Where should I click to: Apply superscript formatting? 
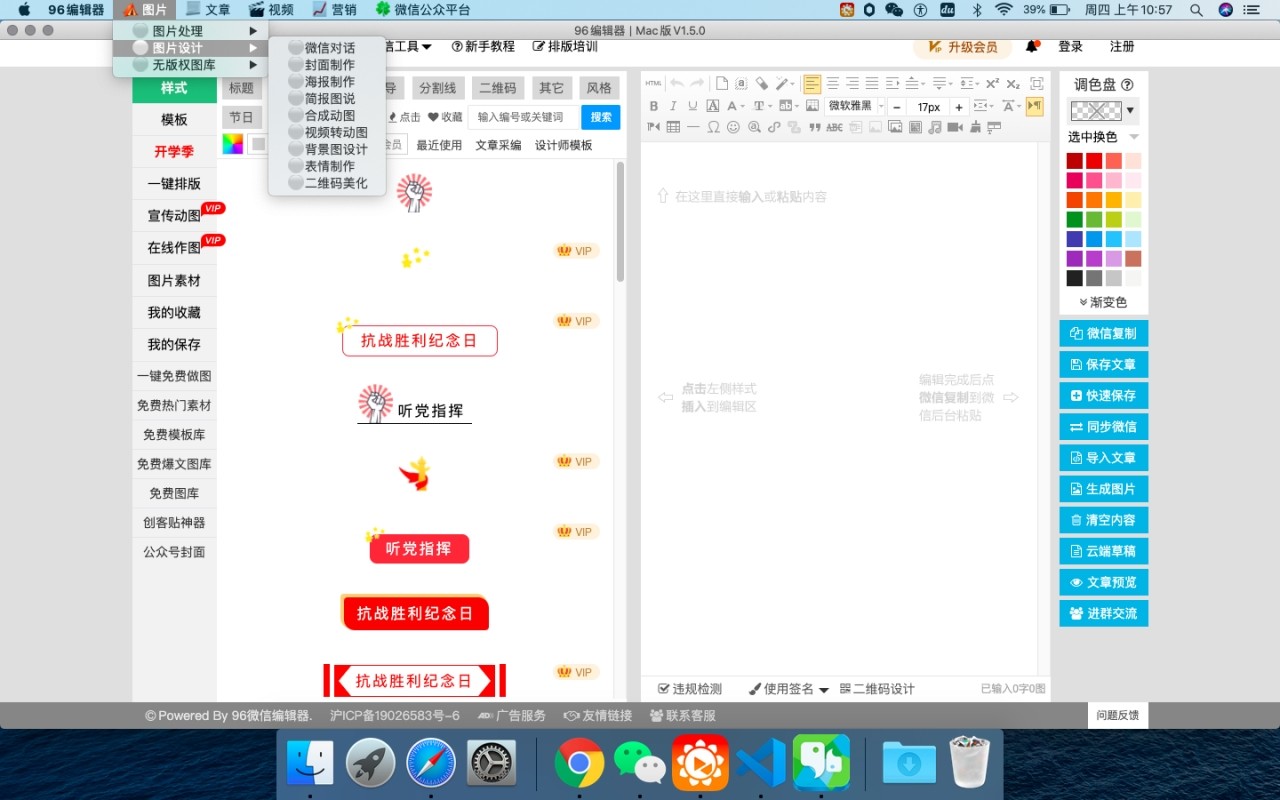[991, 83]
